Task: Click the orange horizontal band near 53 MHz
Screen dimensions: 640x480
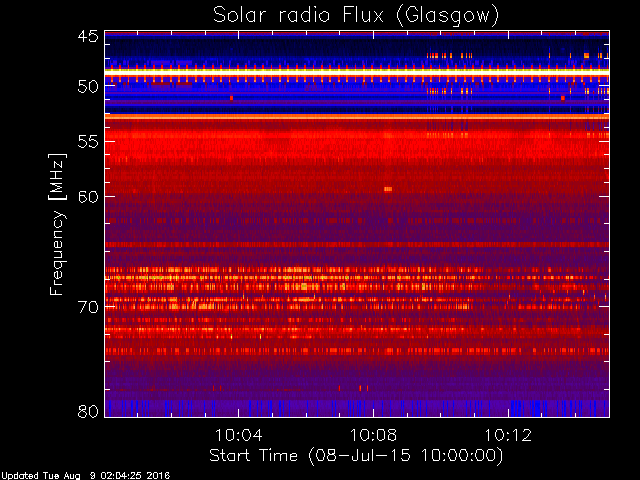Action: (x=357, y=117)
